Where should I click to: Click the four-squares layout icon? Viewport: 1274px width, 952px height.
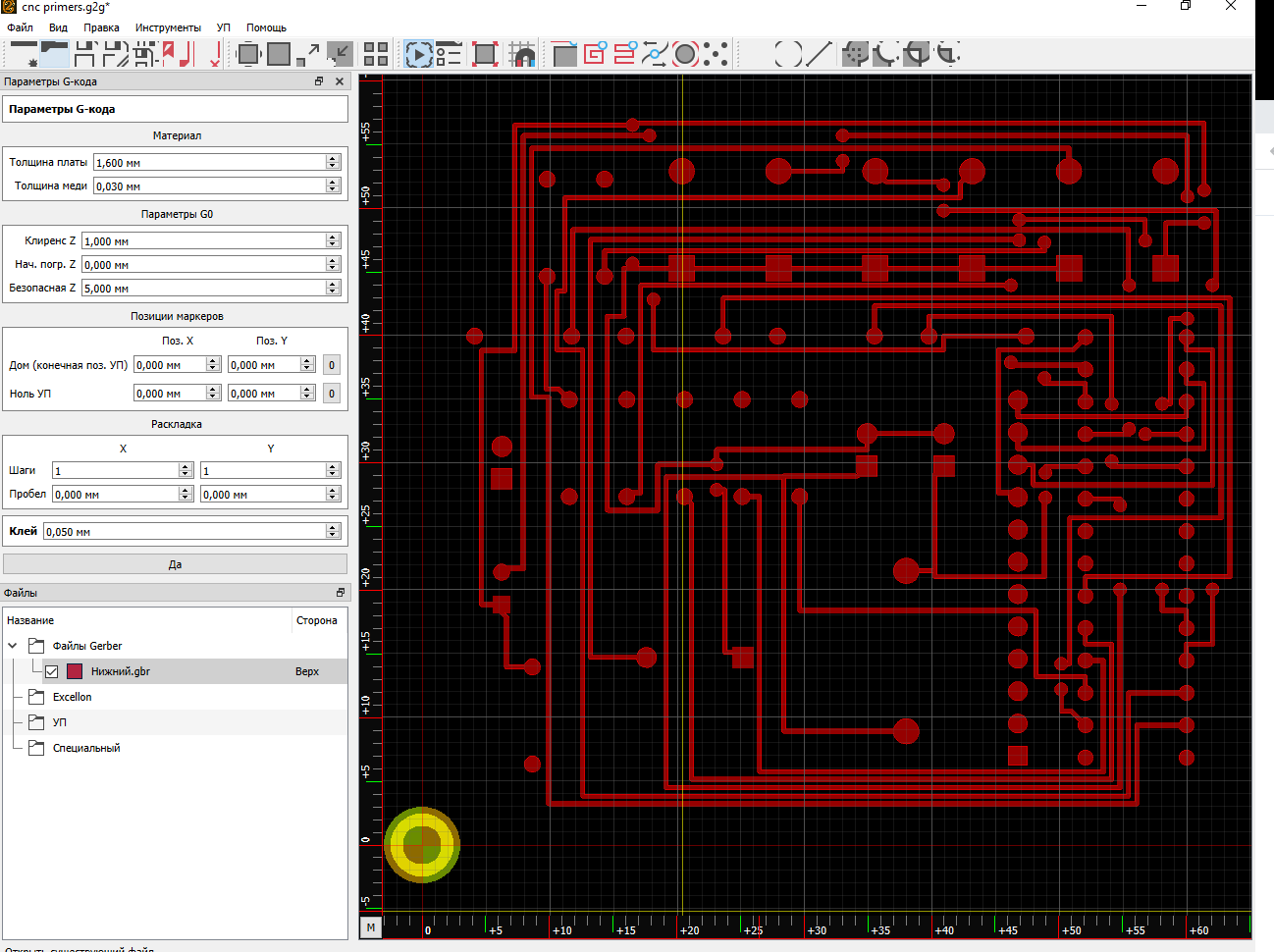pyautogui.click(x=376, y=54)
